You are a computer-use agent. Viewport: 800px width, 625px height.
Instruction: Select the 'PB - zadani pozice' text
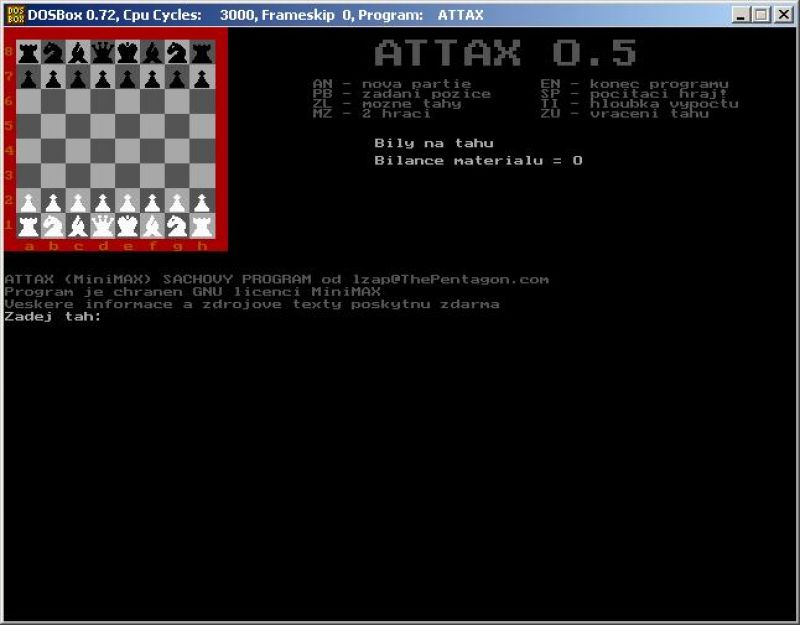coord(402,94)
